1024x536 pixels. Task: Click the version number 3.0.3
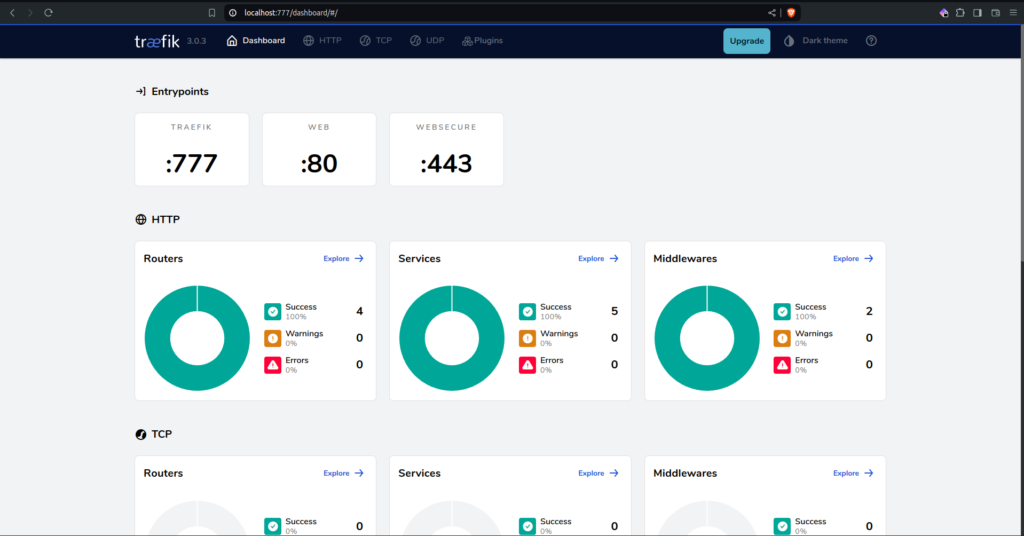pos(197,41)
